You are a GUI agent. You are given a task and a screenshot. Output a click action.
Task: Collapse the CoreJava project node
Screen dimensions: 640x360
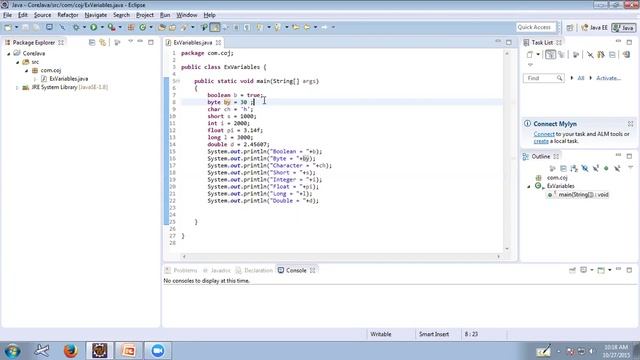point(9,54)
